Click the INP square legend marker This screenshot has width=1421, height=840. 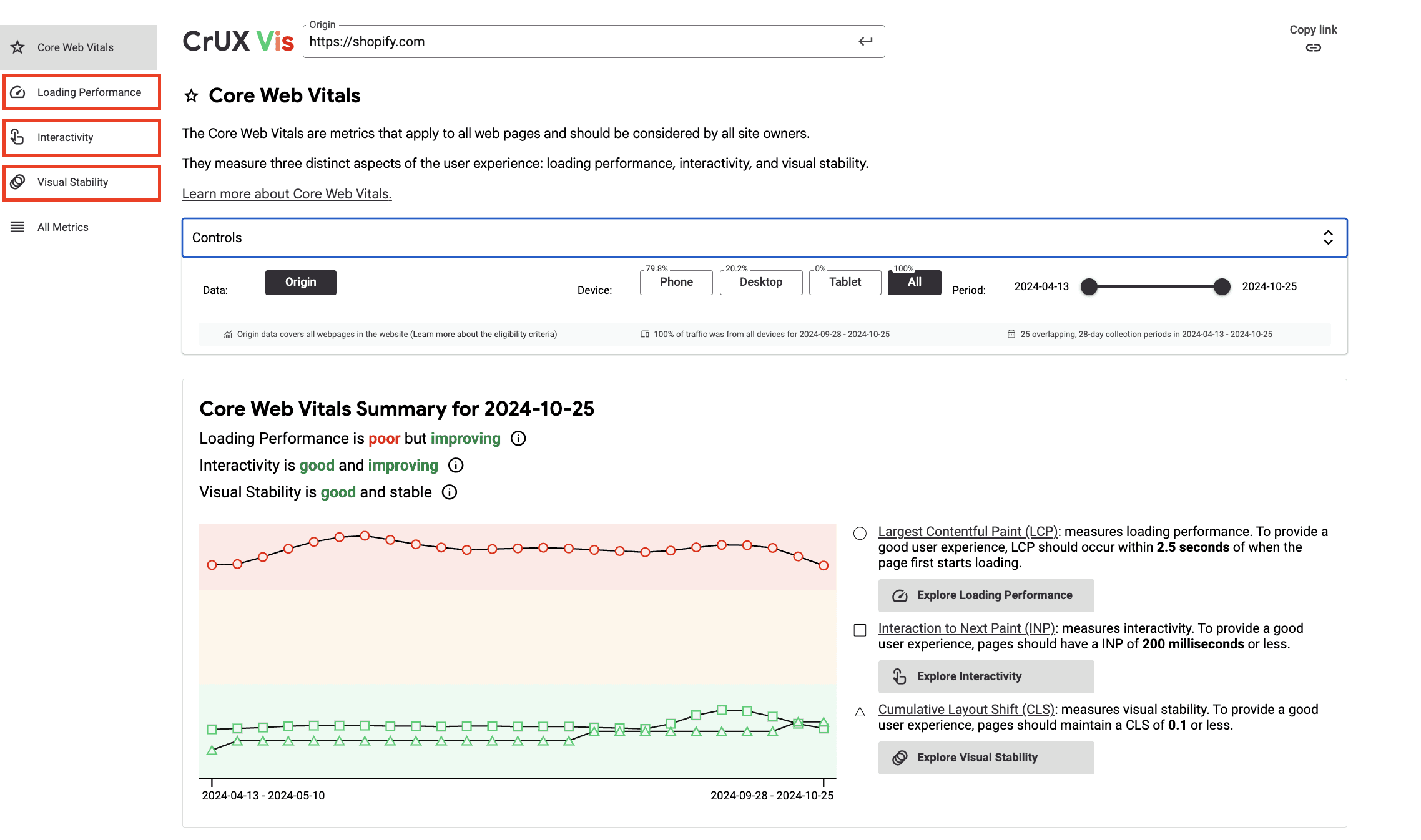pyautogui.click(x=860, y=630)
